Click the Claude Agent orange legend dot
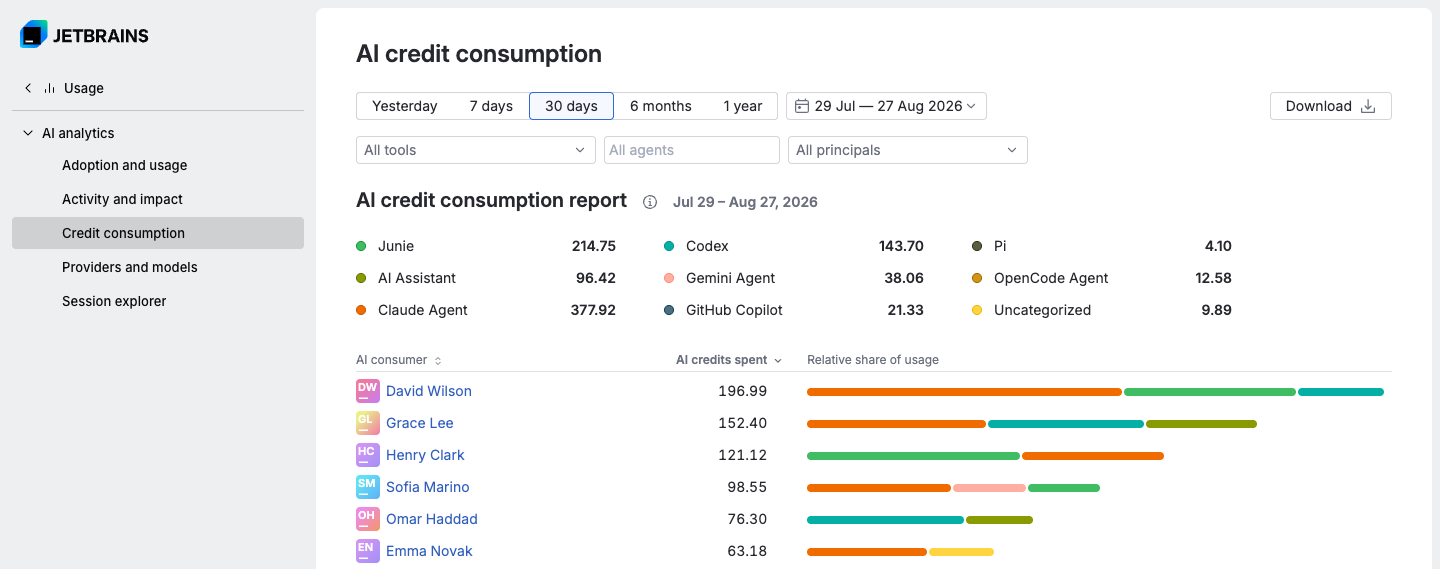 (x=361, y=310)
